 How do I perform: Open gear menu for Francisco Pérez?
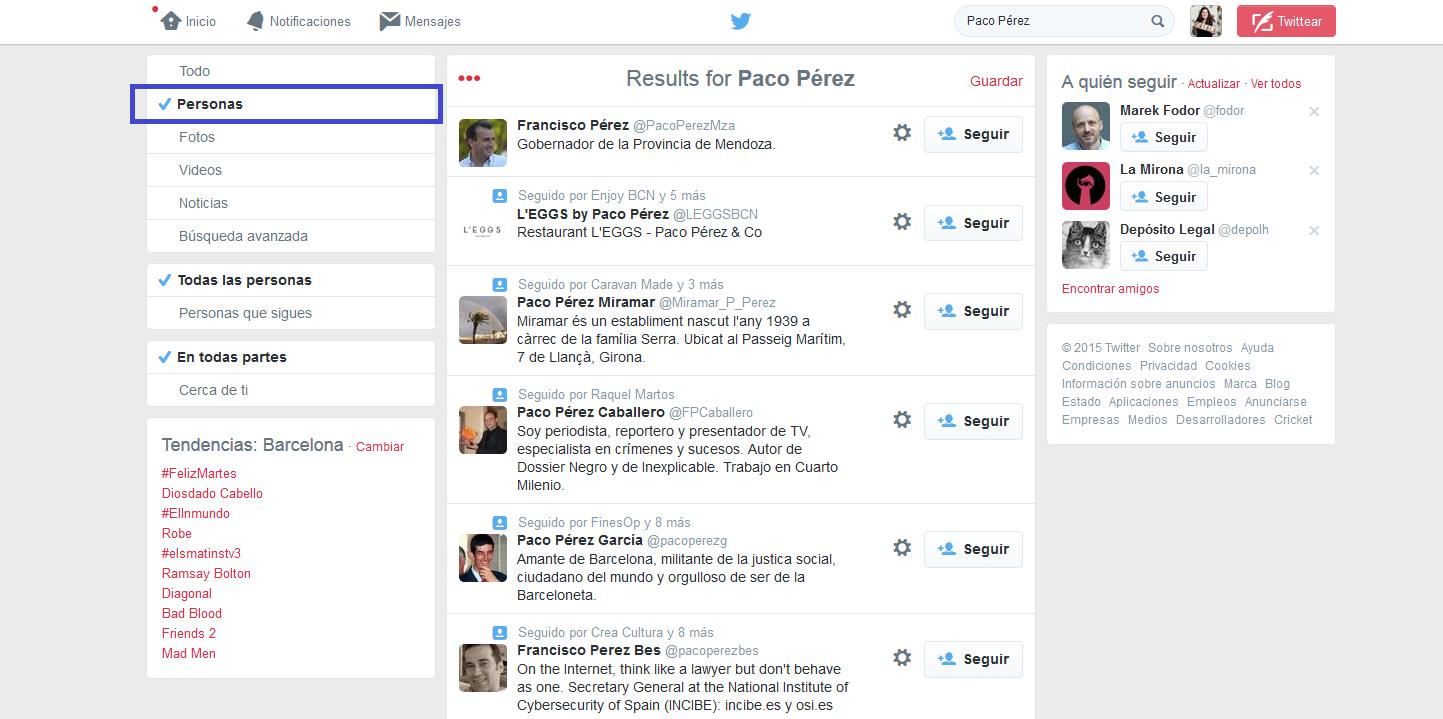pos(902,133)
